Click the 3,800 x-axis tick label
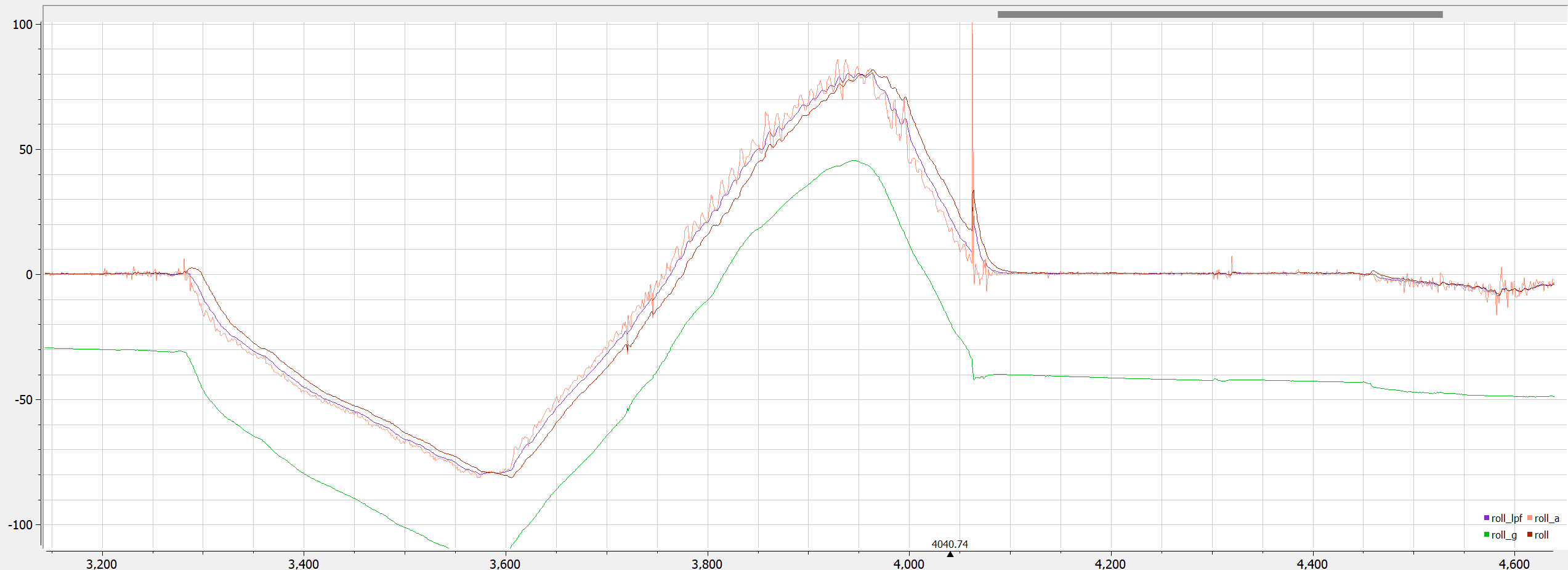The width and height of the screenshot is (1568, 570). pyautogui.click(x=707, y=564)
